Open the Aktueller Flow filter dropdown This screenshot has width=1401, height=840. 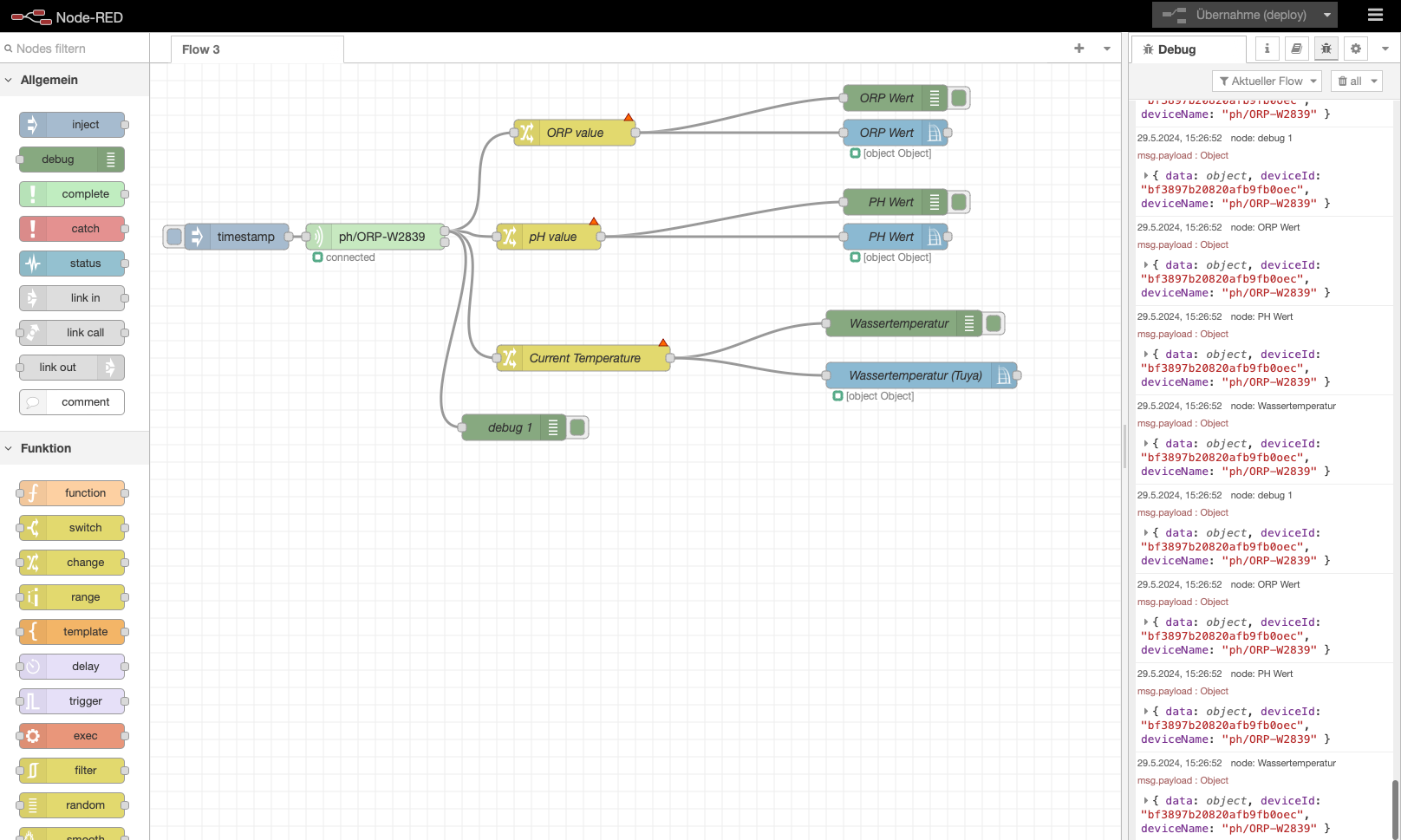click(1267, 81)
